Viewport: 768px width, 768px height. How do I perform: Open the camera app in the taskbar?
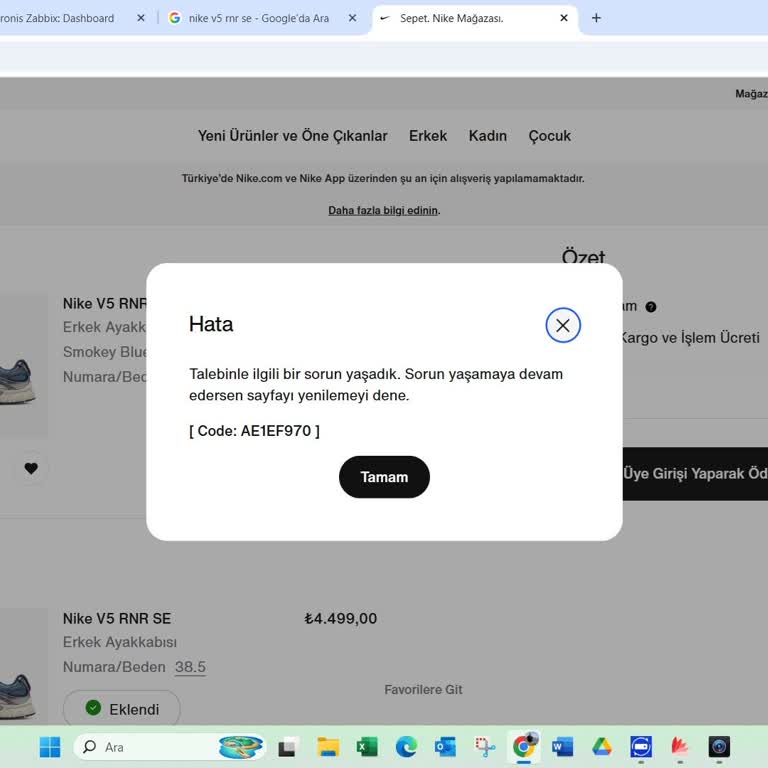[719, 747]
